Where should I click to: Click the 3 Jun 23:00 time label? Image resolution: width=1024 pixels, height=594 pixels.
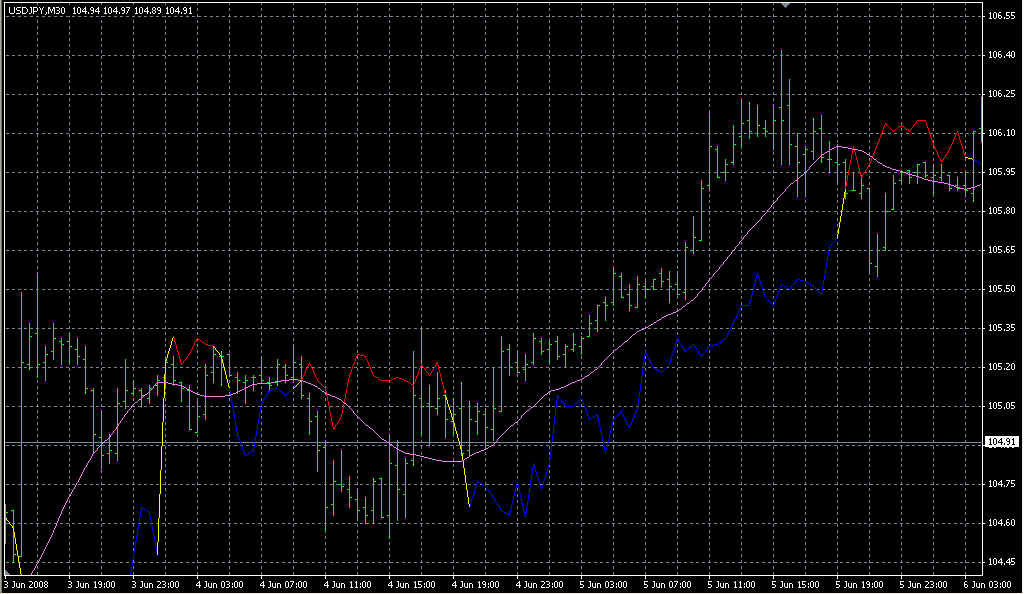154,585
